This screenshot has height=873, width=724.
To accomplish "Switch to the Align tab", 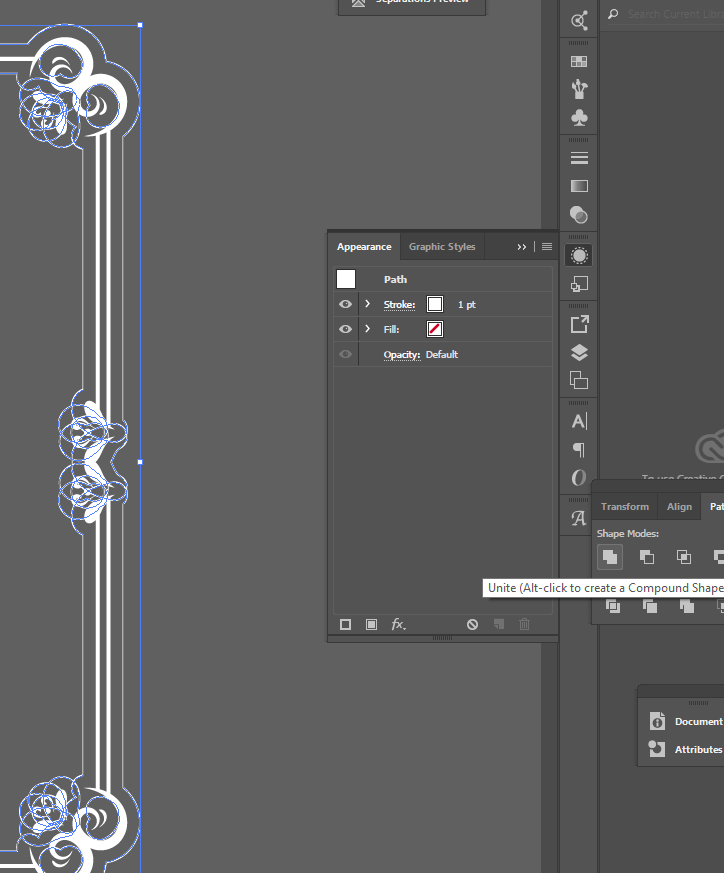I will click(x=679, y=507).
